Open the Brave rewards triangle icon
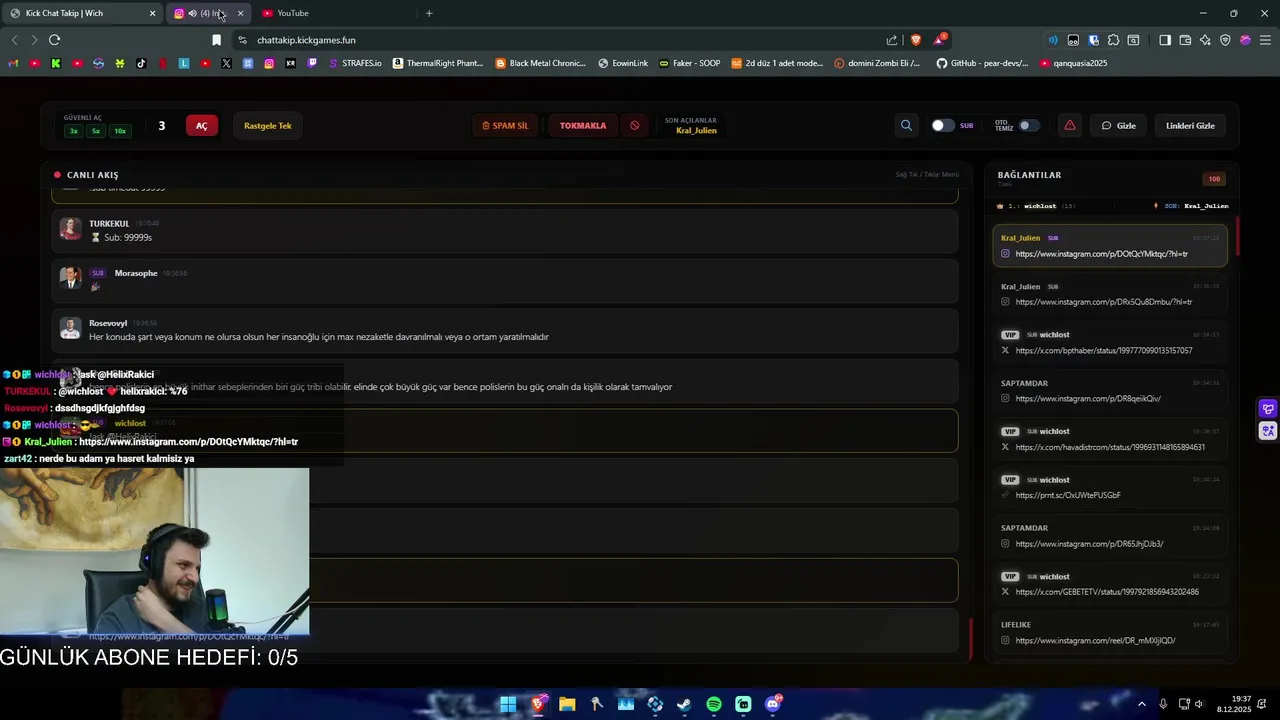This screenshot has height=720, width=1280. tap(940, 40)
